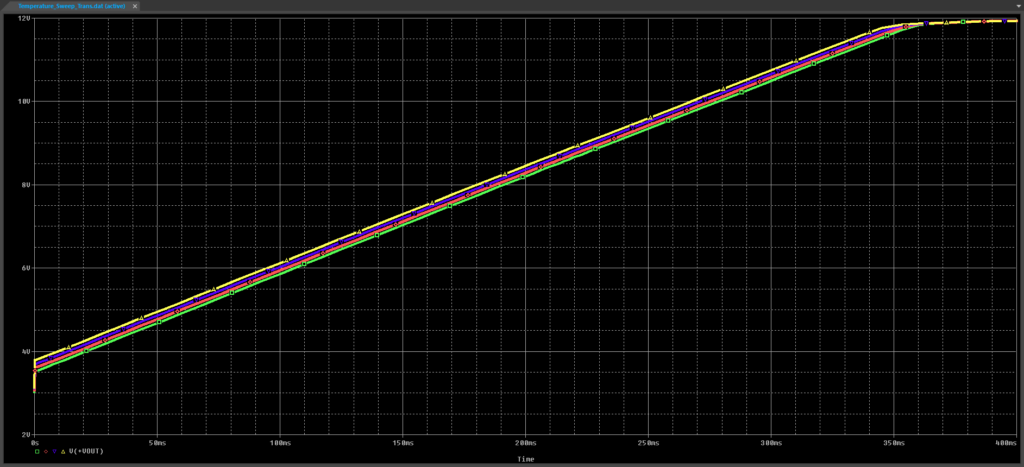This screenshot has height=467, width=1024.
Task: Click the 200ms x-axis tick label
Action: pyautogui.click(x=525, y=442)
